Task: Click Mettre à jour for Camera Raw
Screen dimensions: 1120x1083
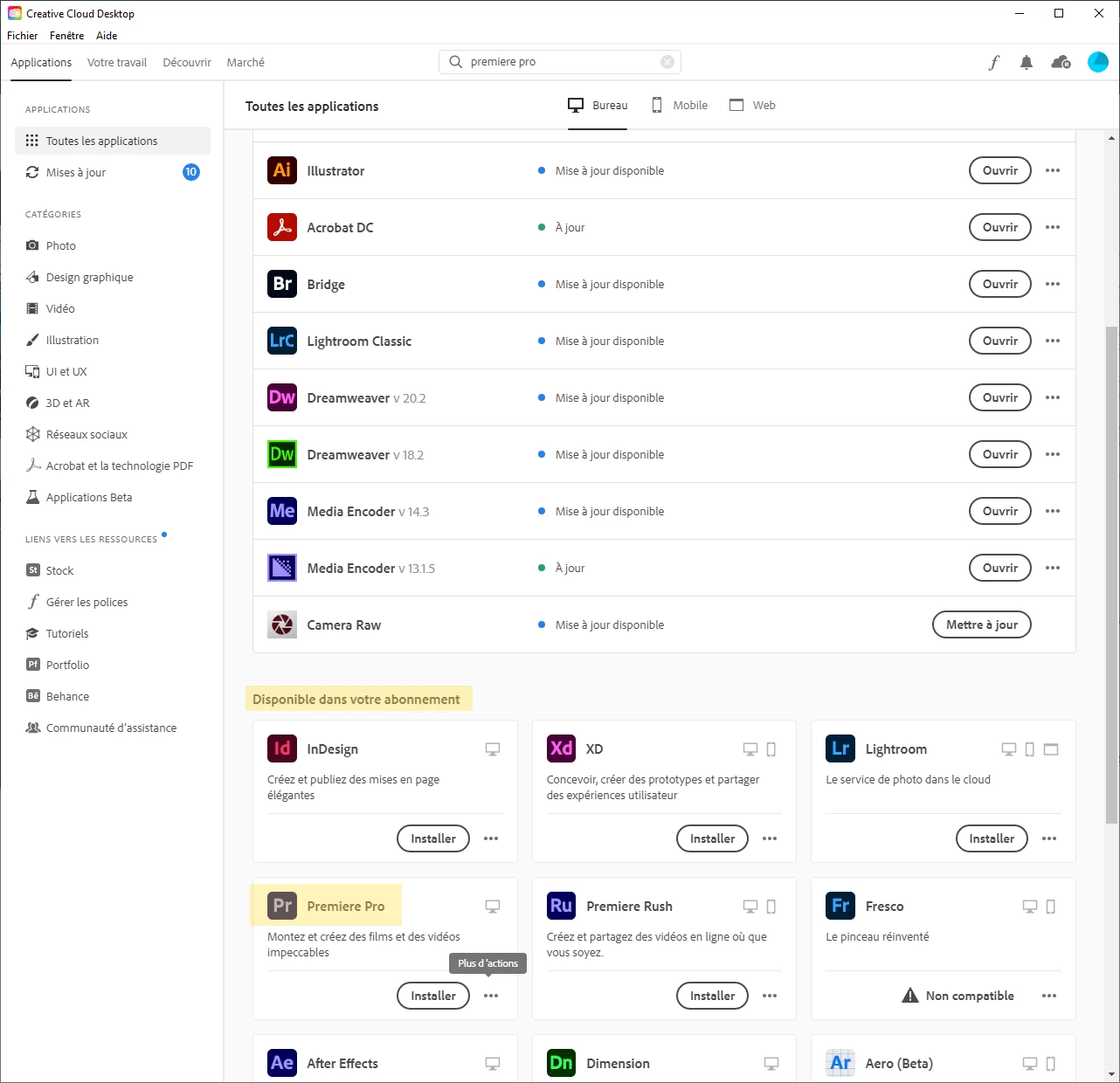Action: pyautogui.click(x=982, y=624)
